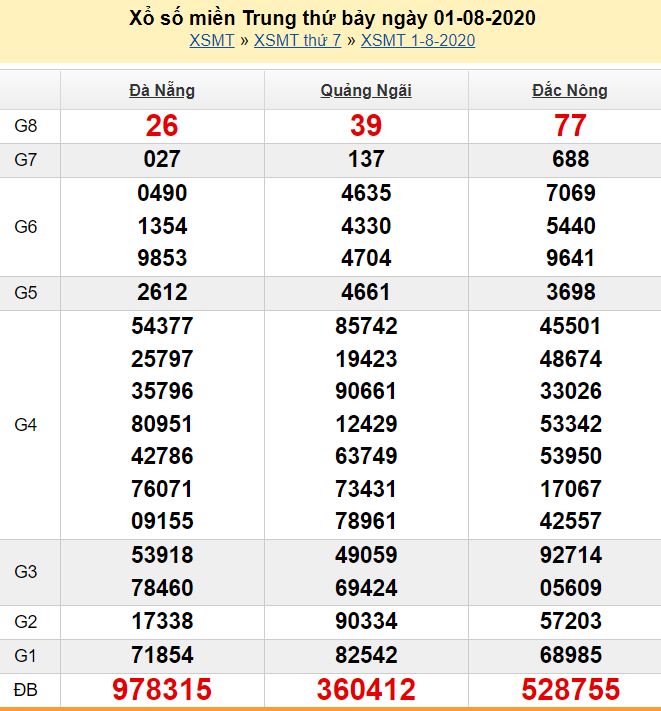Click the page title heading text

coord(332,18)
